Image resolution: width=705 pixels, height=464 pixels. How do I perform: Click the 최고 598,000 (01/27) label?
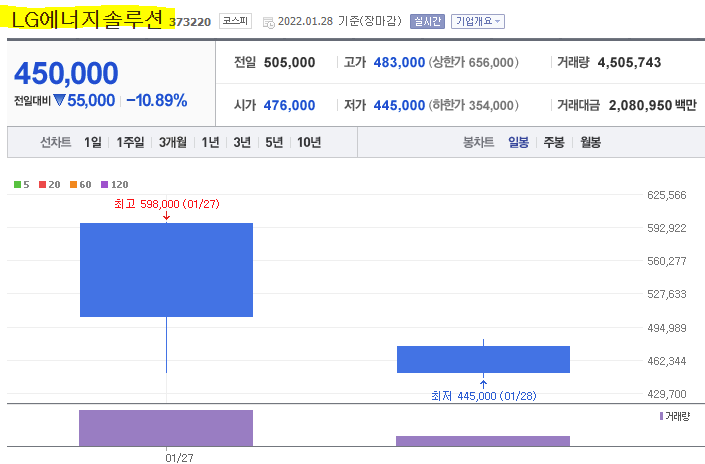[167, 204]
